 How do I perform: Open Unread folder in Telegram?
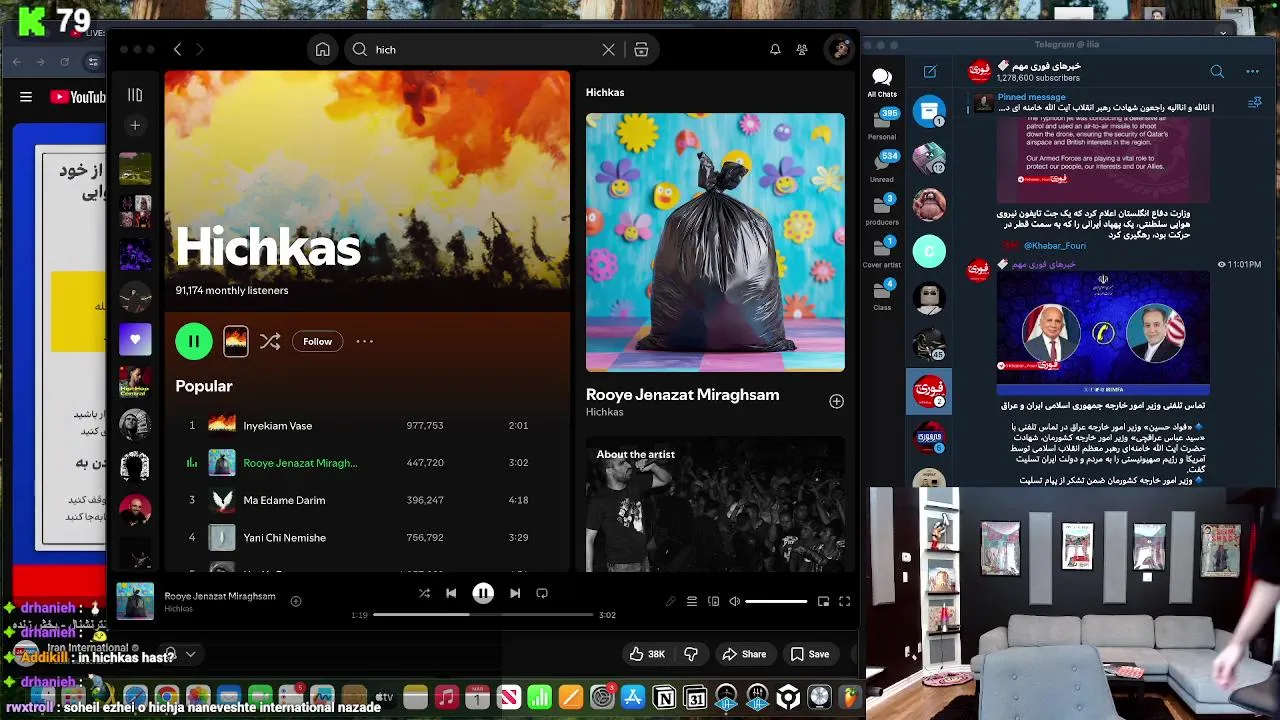point(882,167)
